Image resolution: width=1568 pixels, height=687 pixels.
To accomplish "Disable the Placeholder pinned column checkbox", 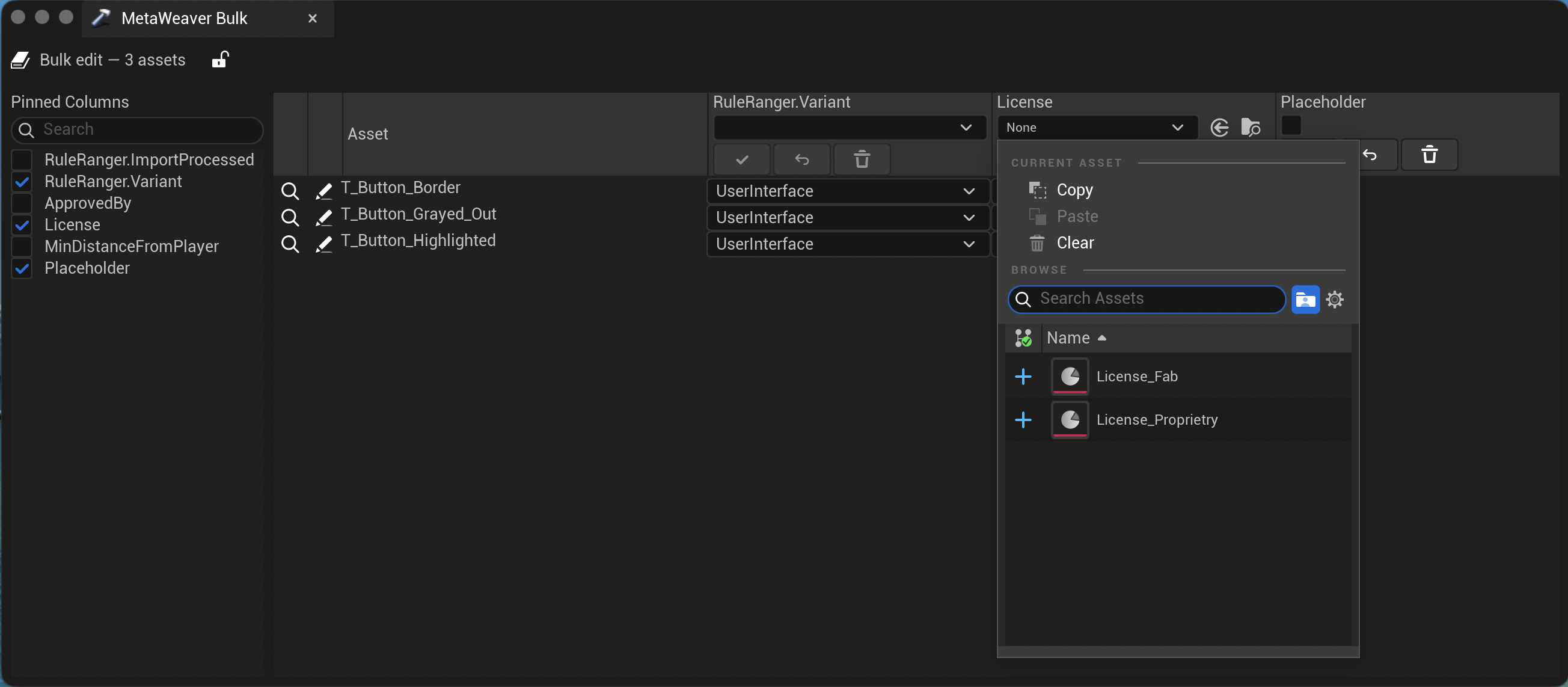I will 22,268.
